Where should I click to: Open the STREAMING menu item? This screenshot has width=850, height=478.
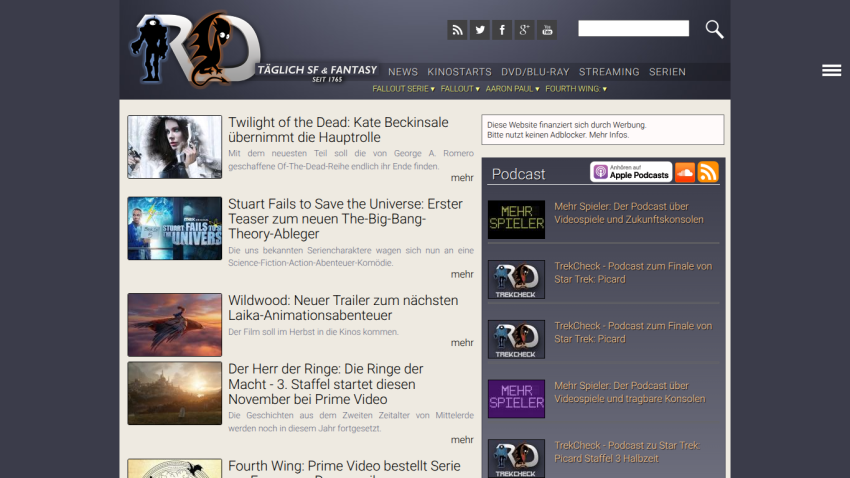tap(609, 72)
